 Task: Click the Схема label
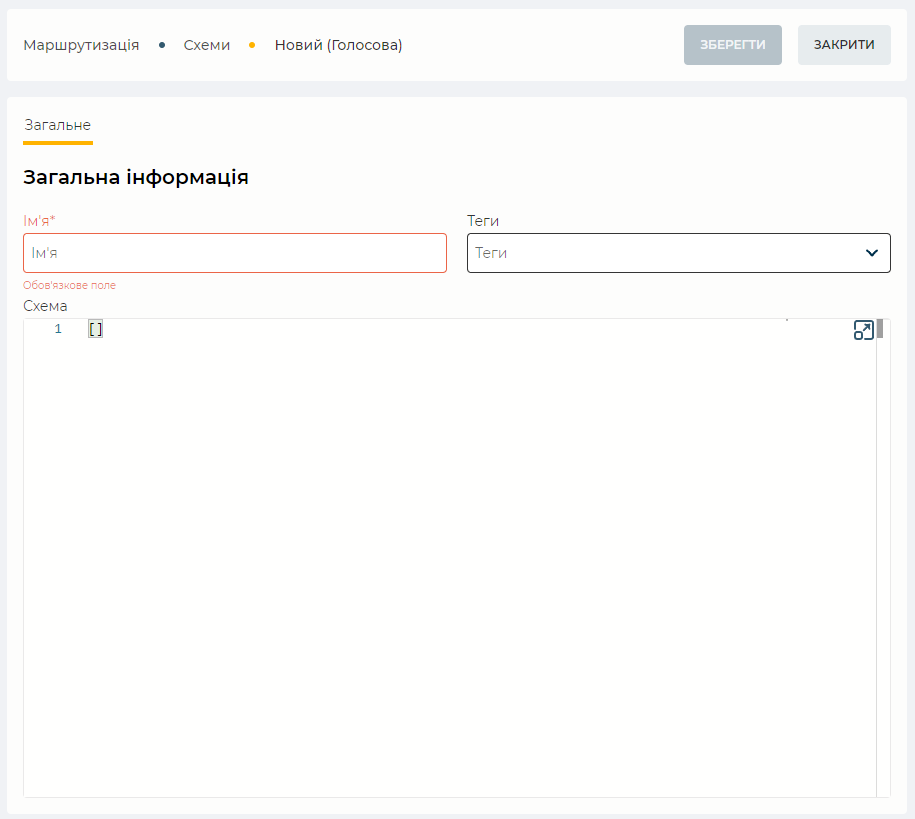click(x=45, y=306)
